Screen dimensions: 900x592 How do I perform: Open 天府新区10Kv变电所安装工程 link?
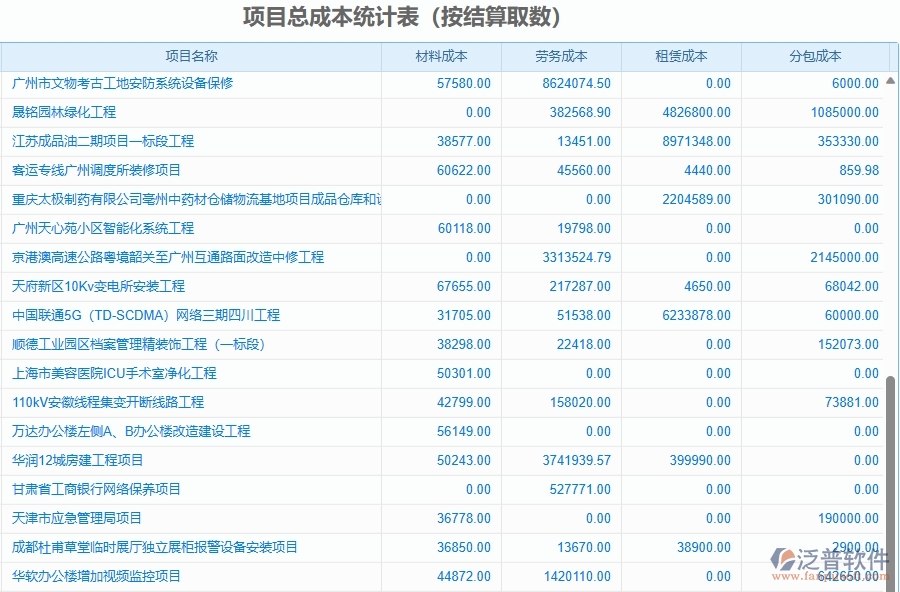coord(99,286)
